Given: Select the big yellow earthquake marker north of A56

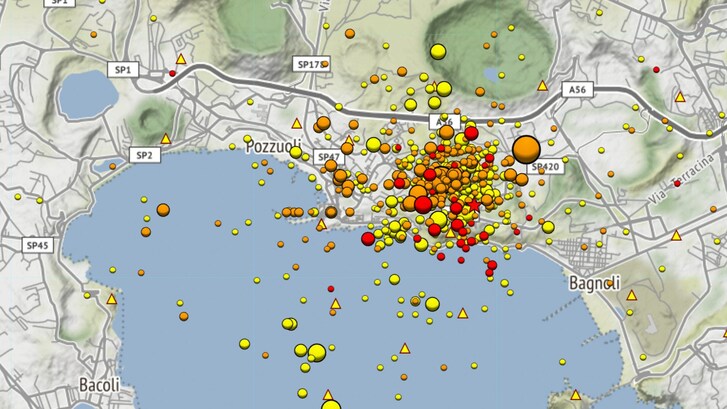Looking at the screenshot, I should click(437, 52).
